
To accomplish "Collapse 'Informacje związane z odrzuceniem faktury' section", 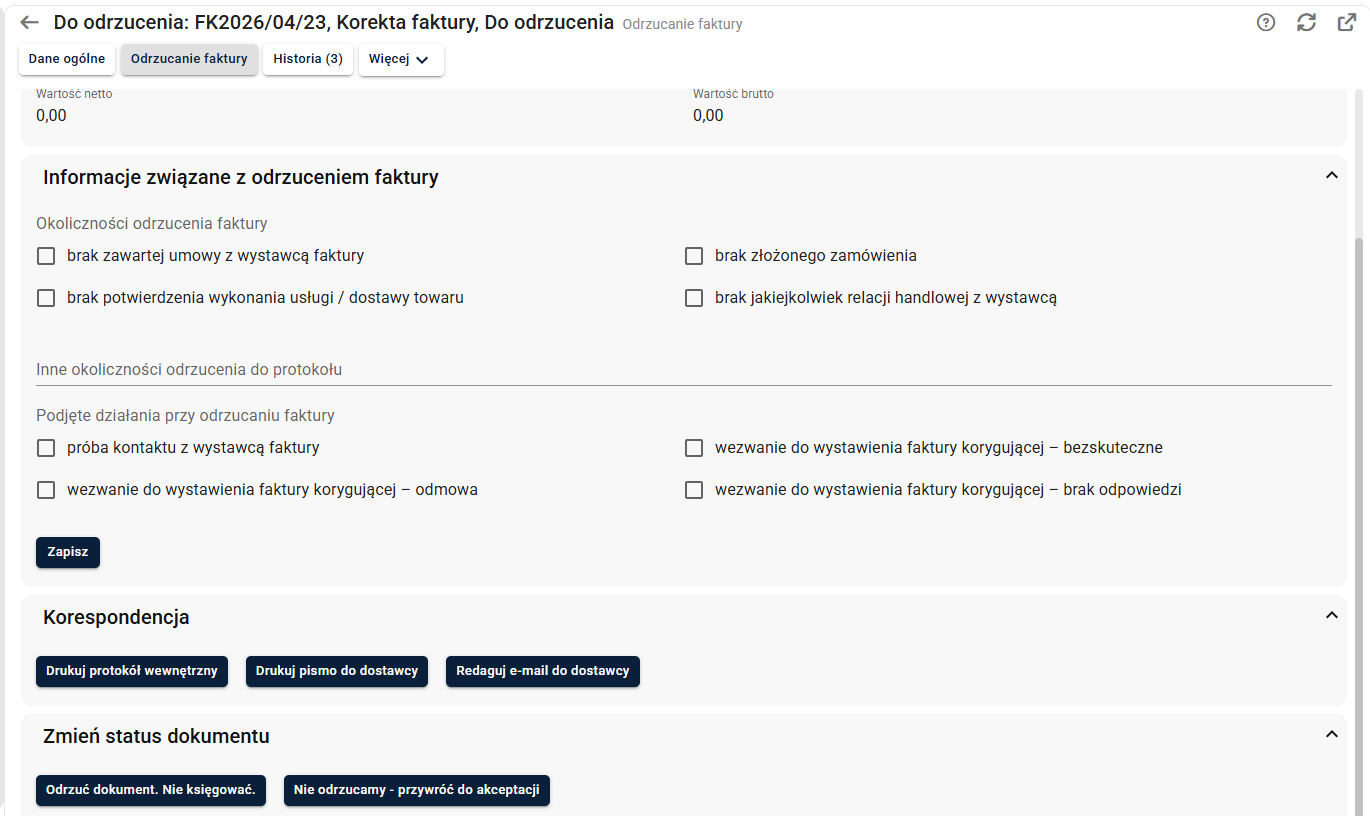I will [x=1331, y=176].
